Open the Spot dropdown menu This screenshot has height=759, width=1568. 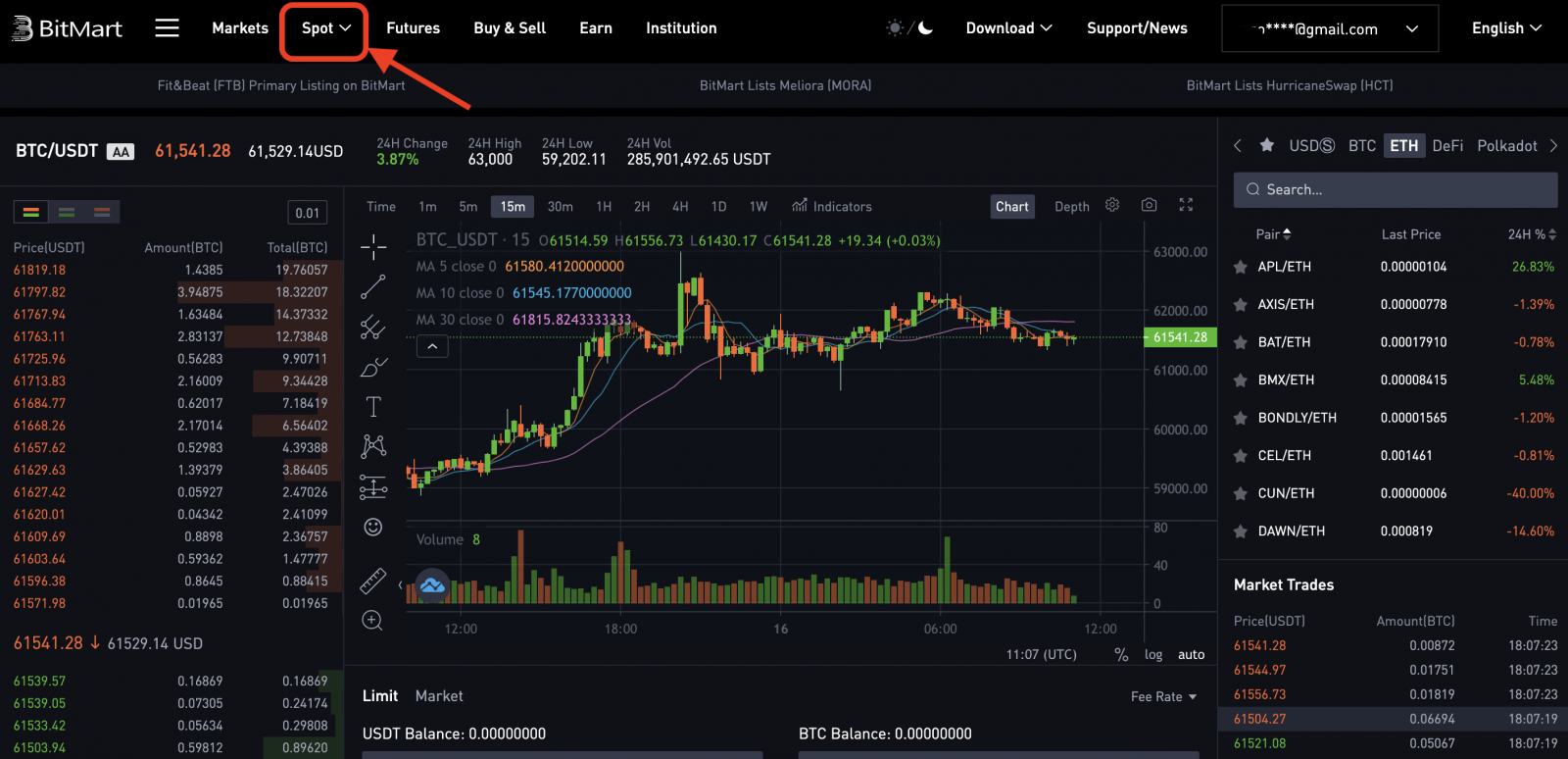(x=325, y=28)
